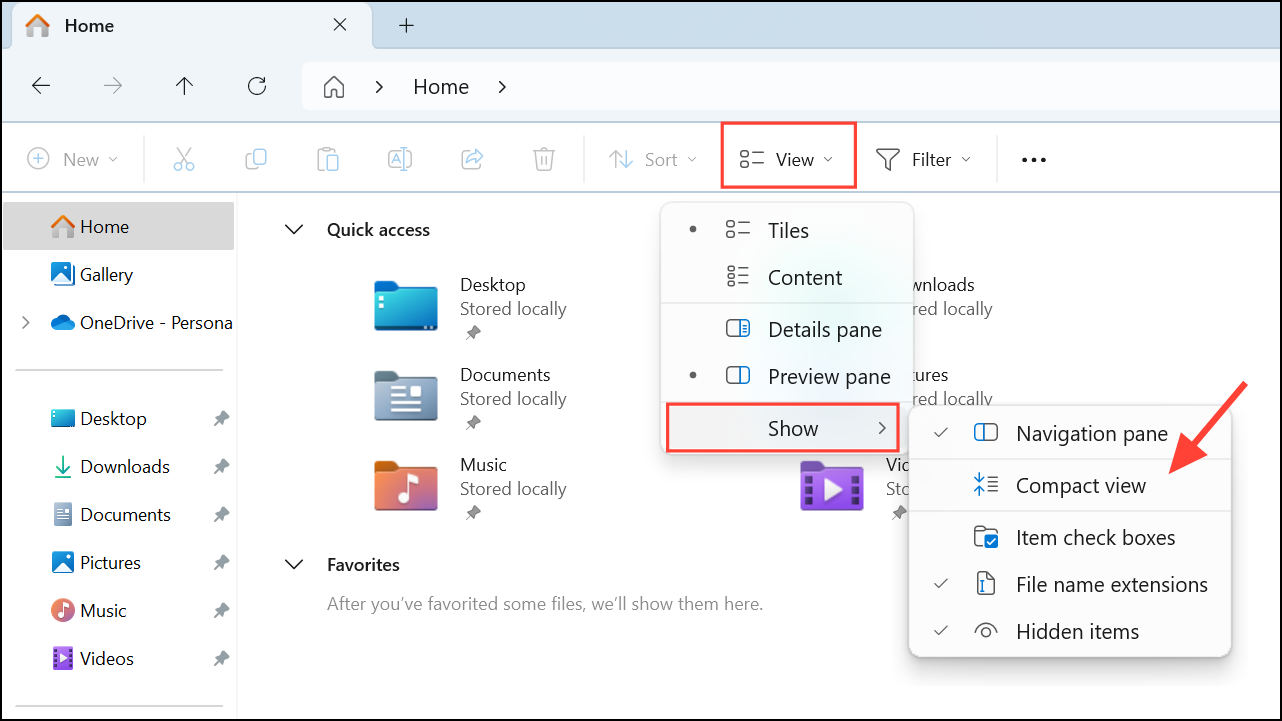Click the Copy icon in the toolbar
The width and height of the screenshot is (1282, 721).
pos(256,158)
